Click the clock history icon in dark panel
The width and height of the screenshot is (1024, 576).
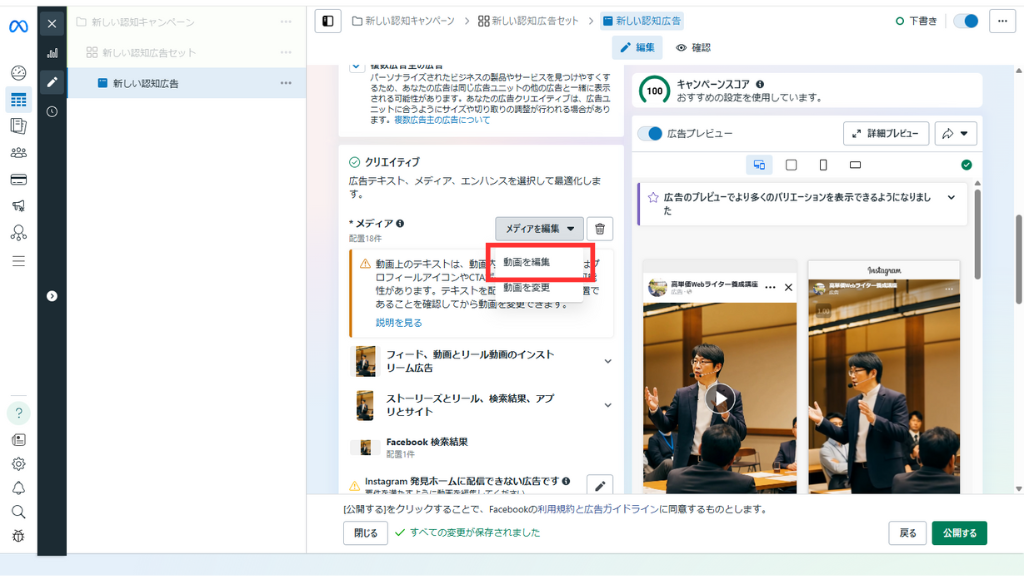tap(52, 111)
